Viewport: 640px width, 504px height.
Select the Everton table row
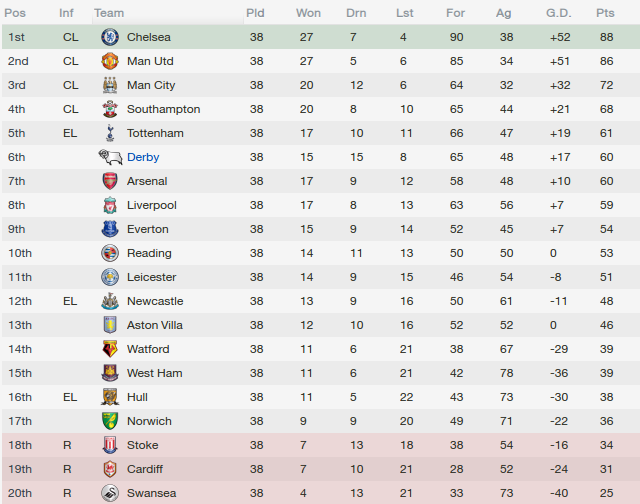coord(321,229)
